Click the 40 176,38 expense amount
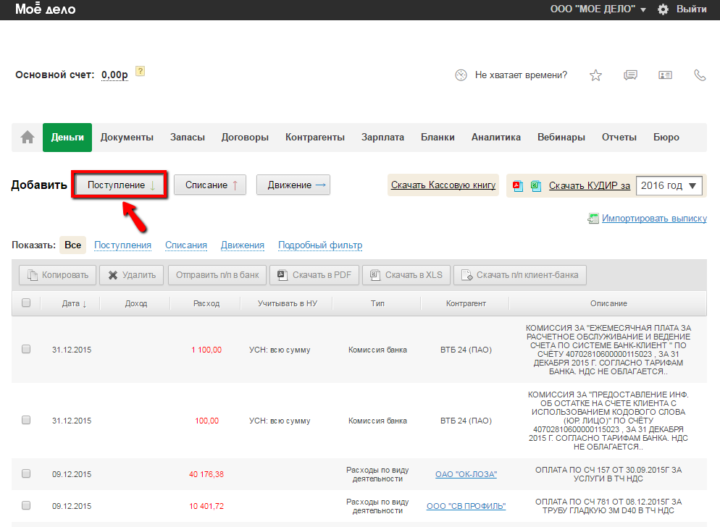This screenshot has width=720, height=527. click(x=206, y=474)
